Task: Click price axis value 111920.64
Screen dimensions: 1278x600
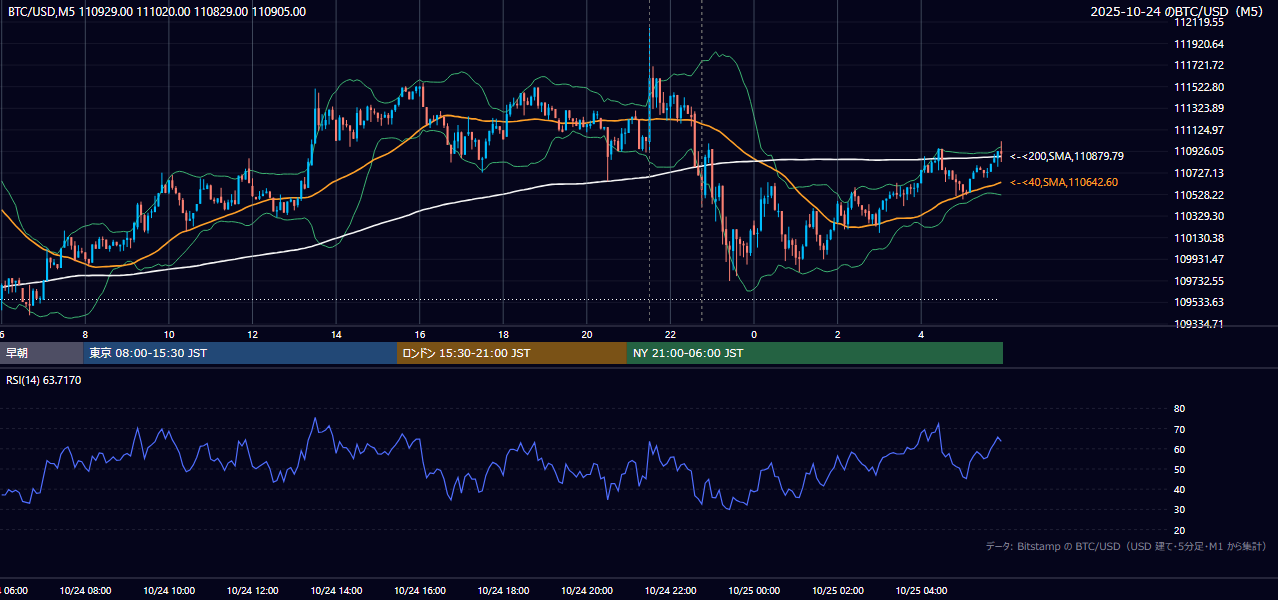Action: (x=1198, y=44)
